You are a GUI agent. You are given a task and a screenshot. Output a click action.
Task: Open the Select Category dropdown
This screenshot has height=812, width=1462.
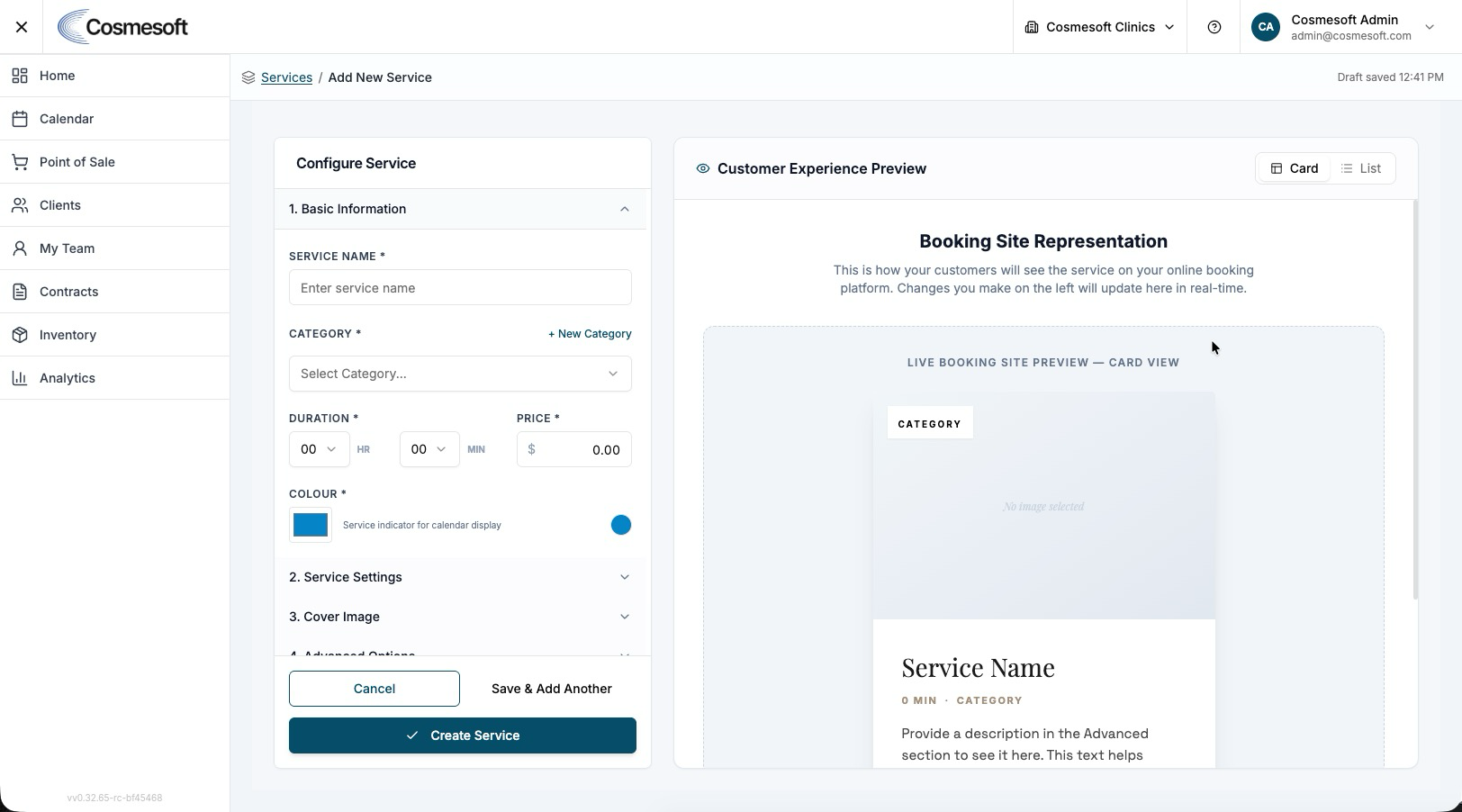click(460, 374)
